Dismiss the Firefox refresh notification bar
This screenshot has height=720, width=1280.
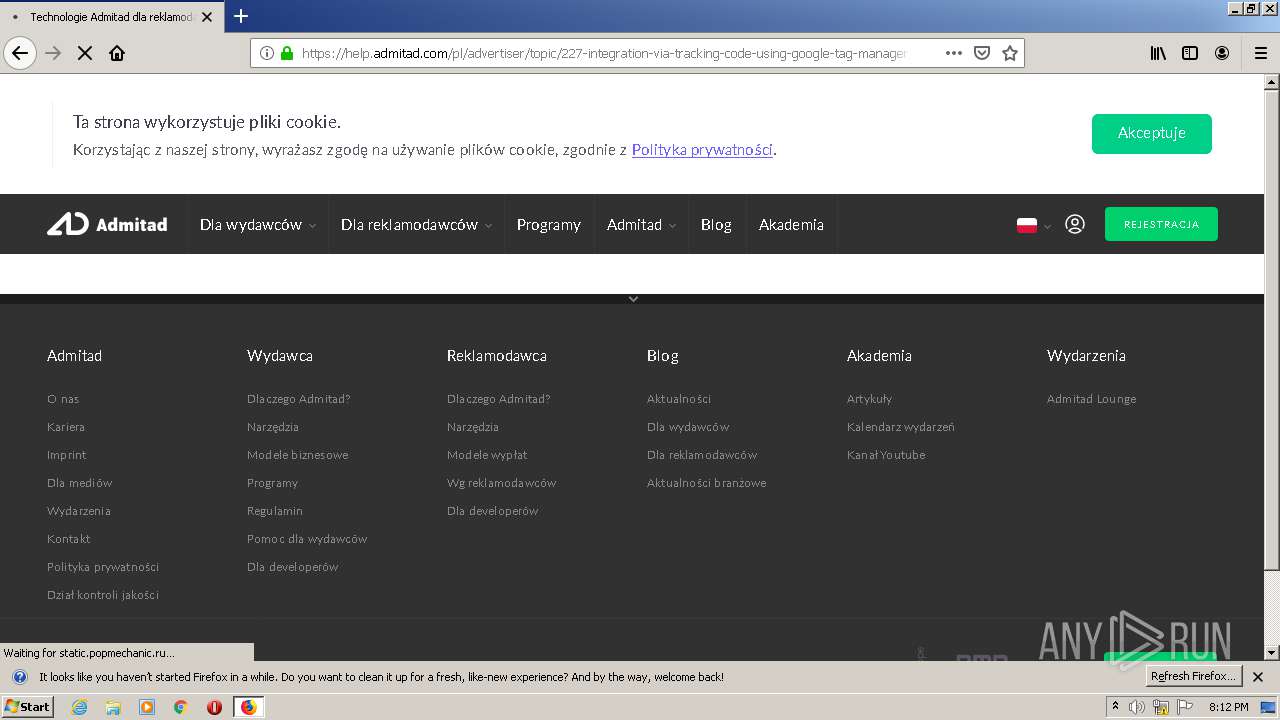1258,677
